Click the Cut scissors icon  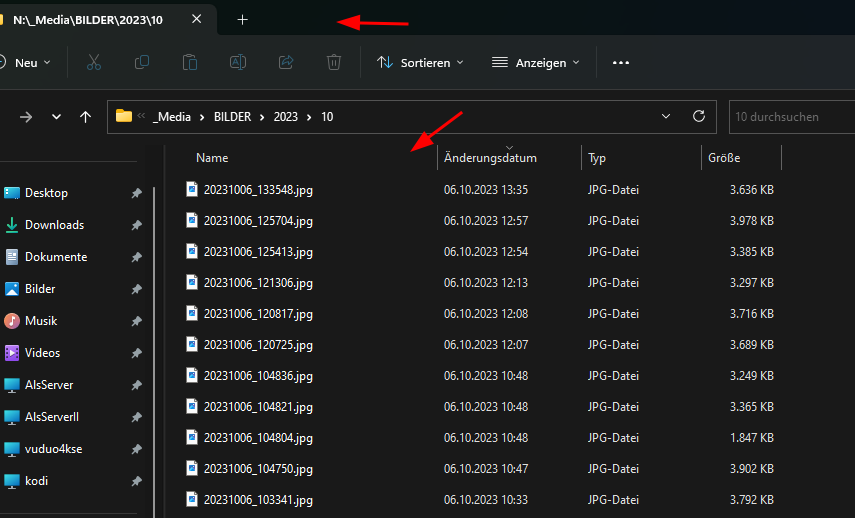click(x=94, y=63)
